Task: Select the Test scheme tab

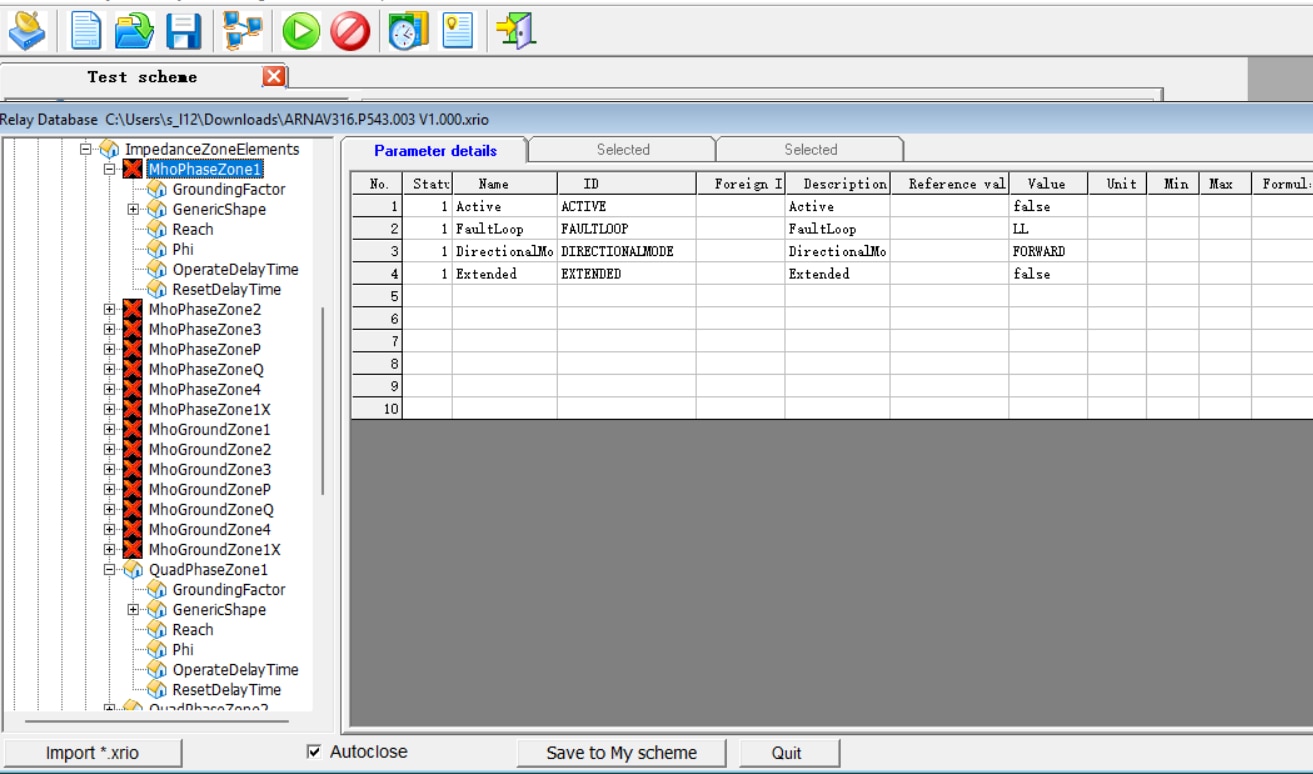Action: click(x=142, y=77)
